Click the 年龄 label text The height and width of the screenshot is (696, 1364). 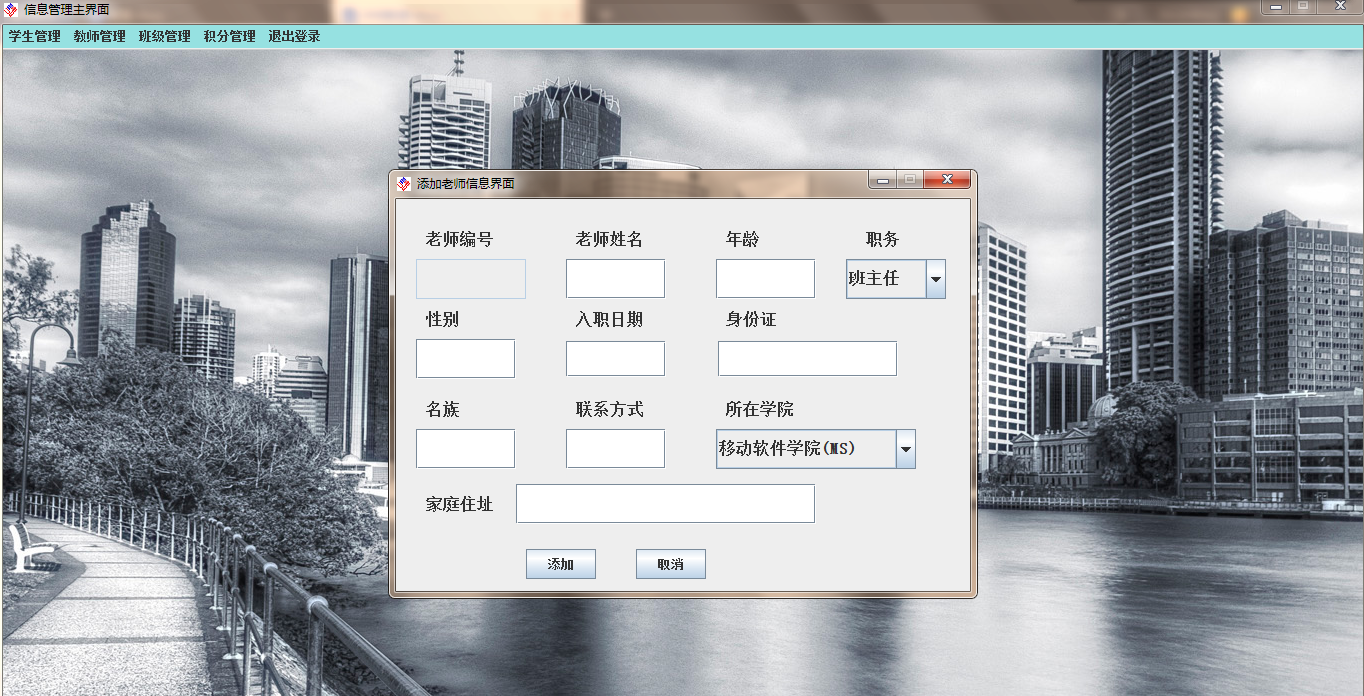coord(743,240)
